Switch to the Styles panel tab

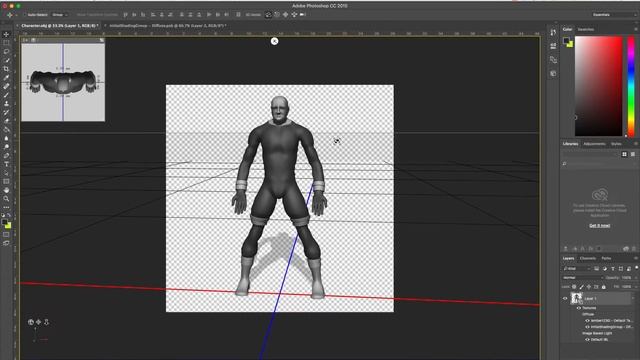(616, 144)
